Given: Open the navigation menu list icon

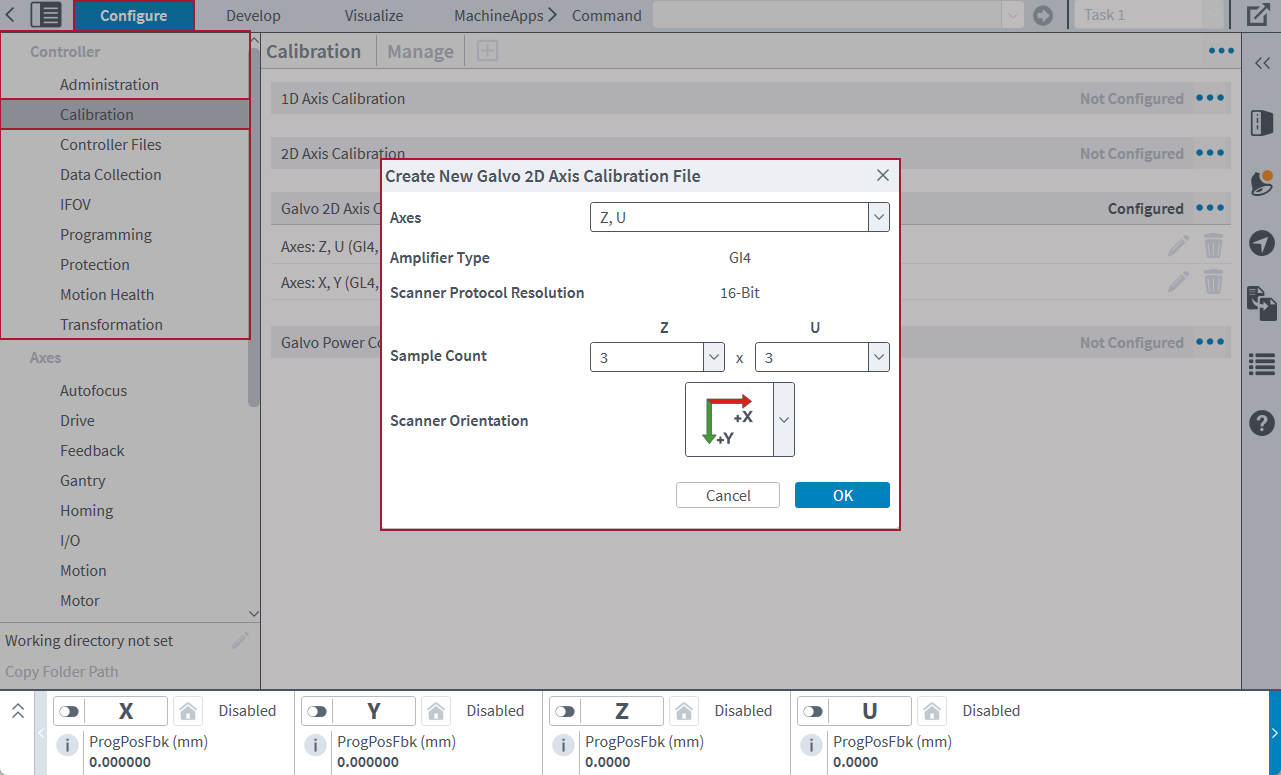Looking at the screenshot, I should [46, 15].
